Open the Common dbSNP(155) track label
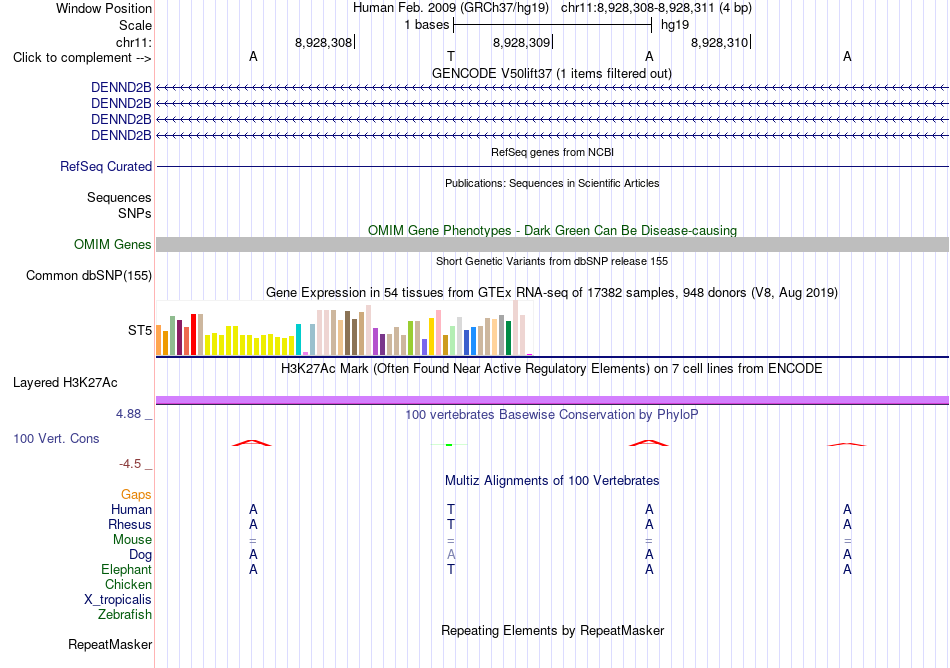Viewport: 950px width, 668px height. (88, 276)
